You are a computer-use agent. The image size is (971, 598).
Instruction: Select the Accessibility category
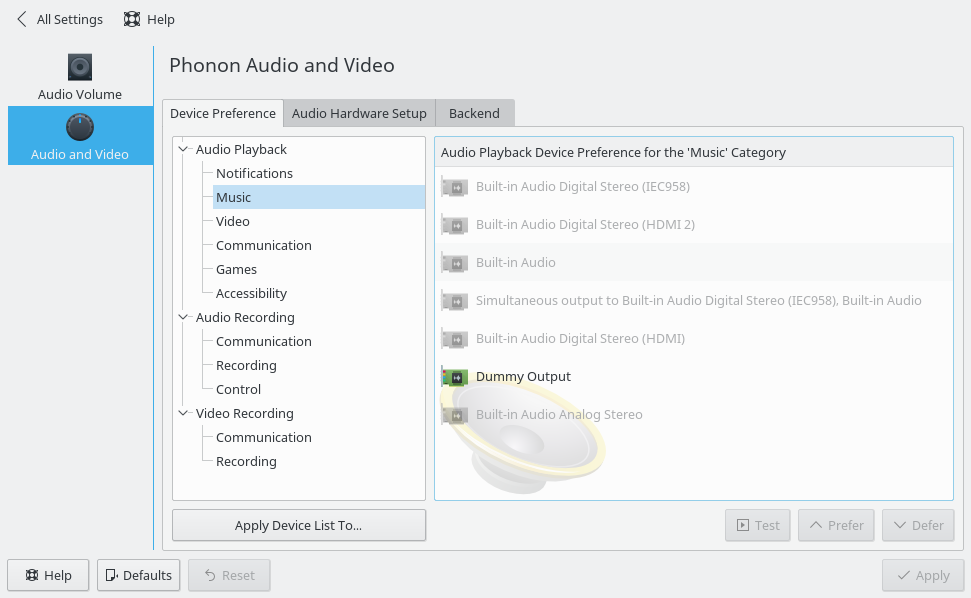[x=251, y=293]
